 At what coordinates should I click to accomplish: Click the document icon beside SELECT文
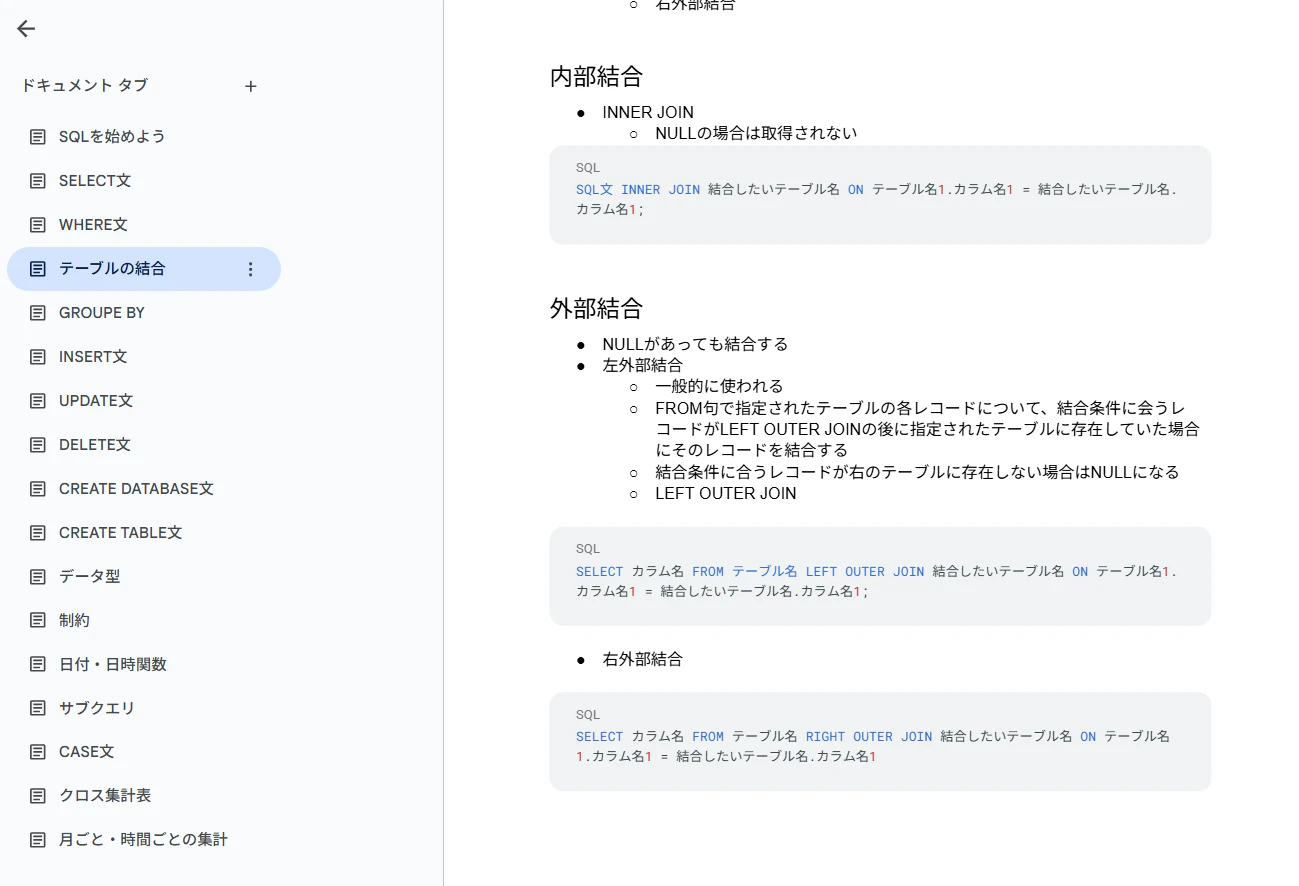coord(38,181)
